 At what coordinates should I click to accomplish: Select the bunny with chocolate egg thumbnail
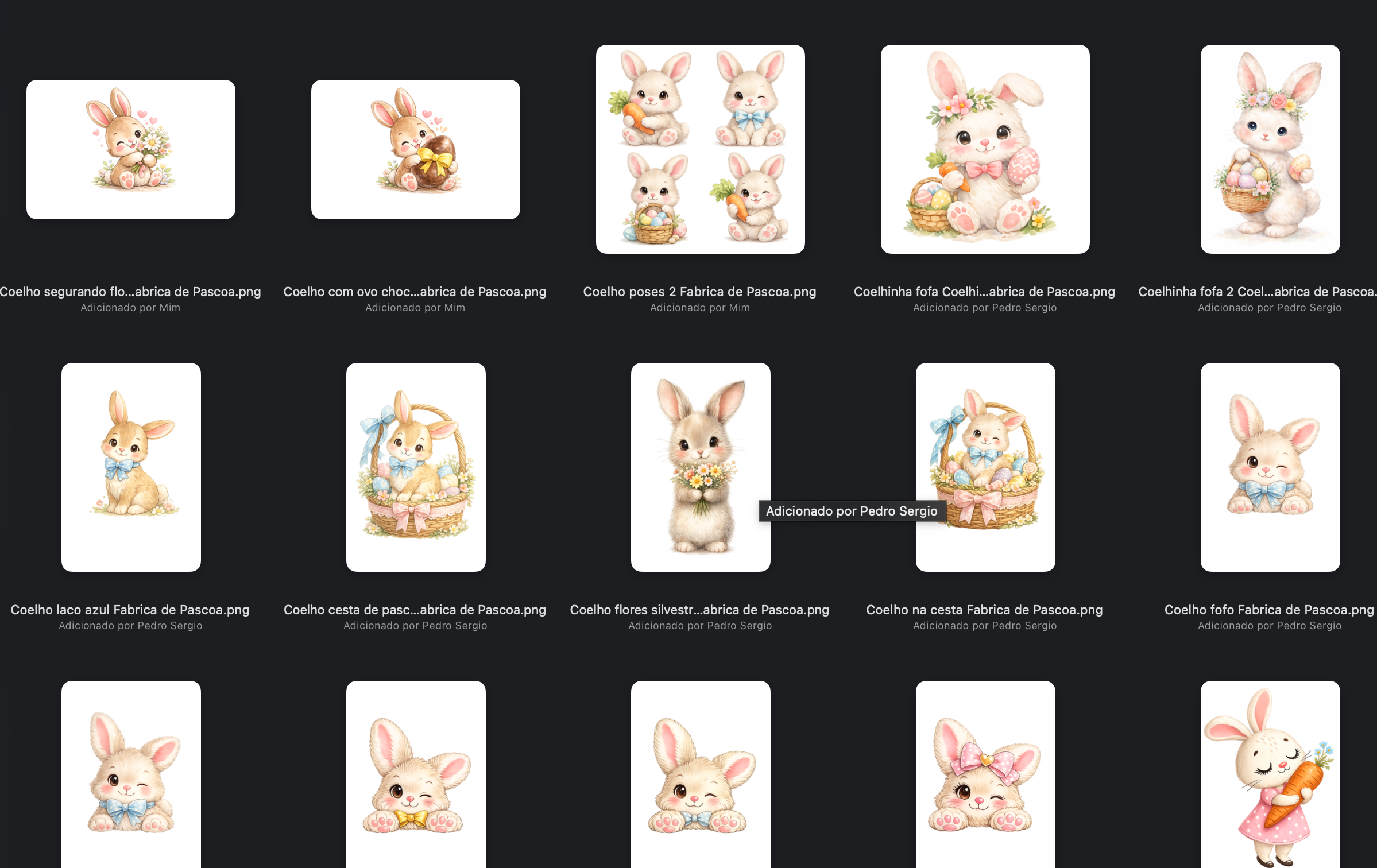click(x=416, y=149)
